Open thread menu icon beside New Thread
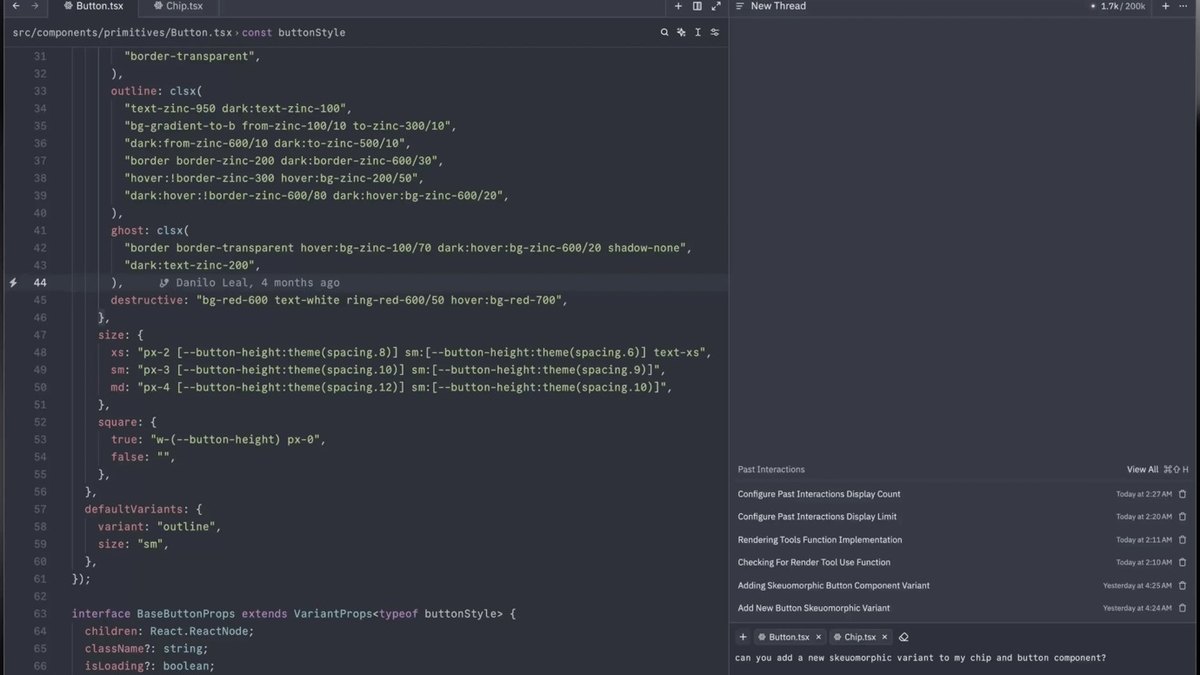 pos(739,6)
